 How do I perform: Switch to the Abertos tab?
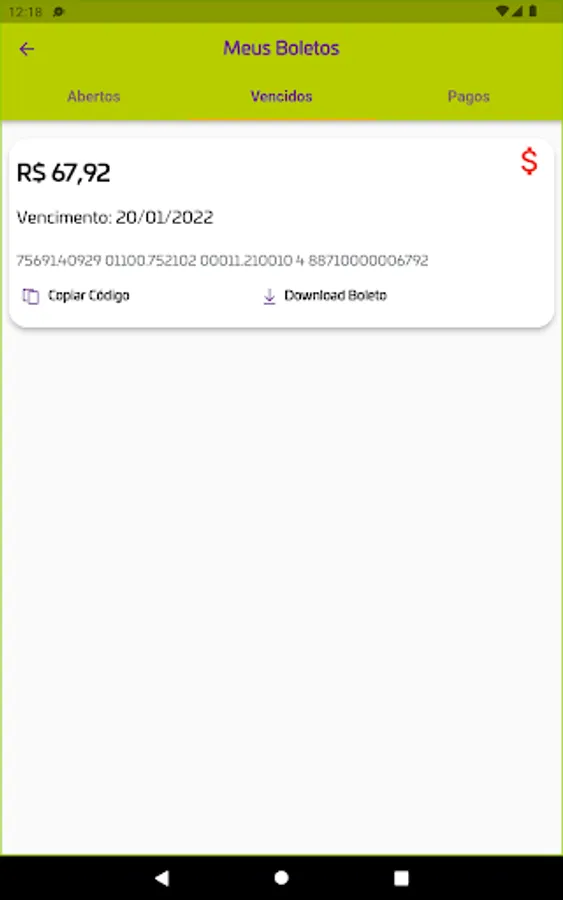94,96
